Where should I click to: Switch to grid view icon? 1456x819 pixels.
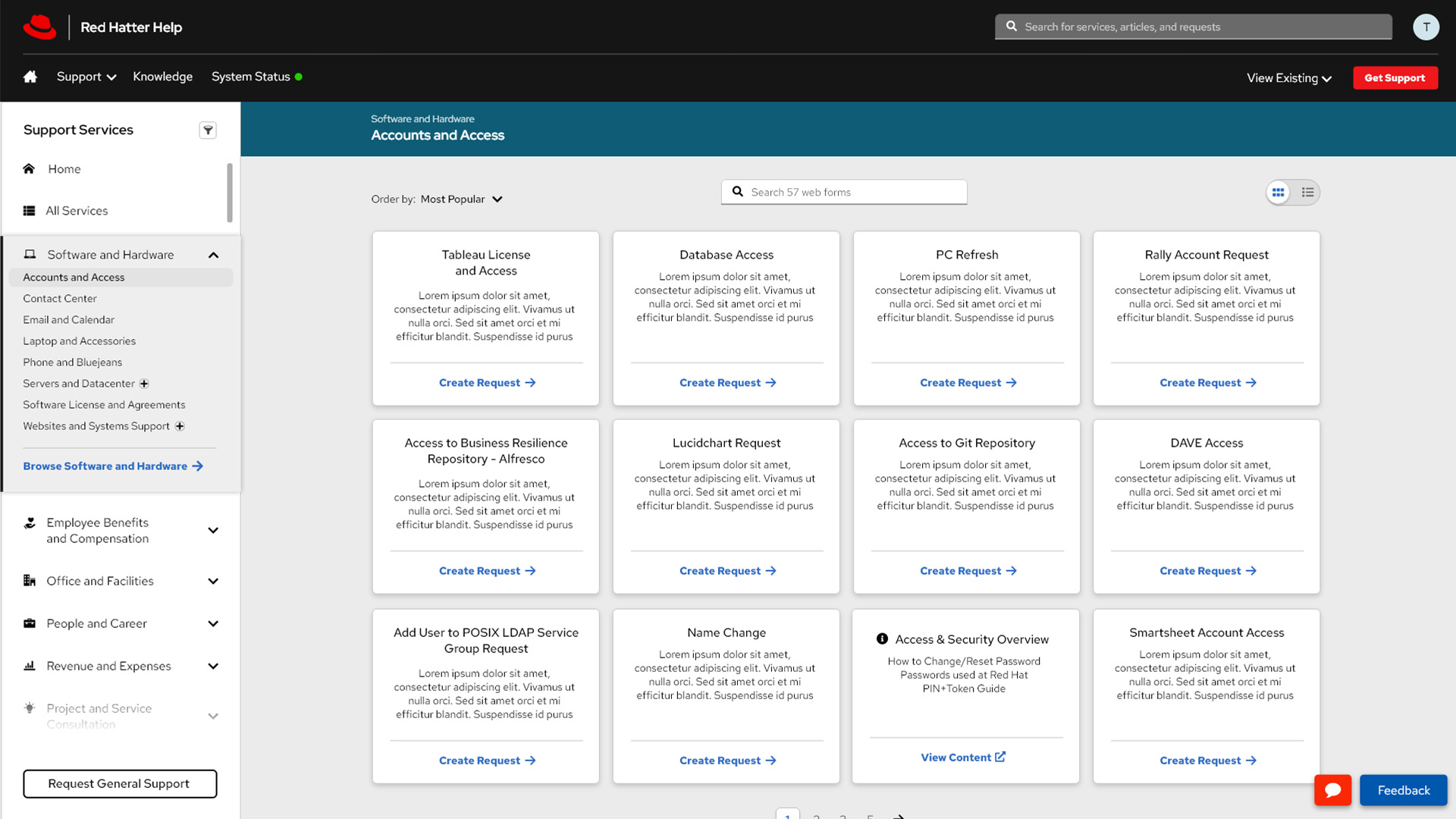coord(1279,193)
